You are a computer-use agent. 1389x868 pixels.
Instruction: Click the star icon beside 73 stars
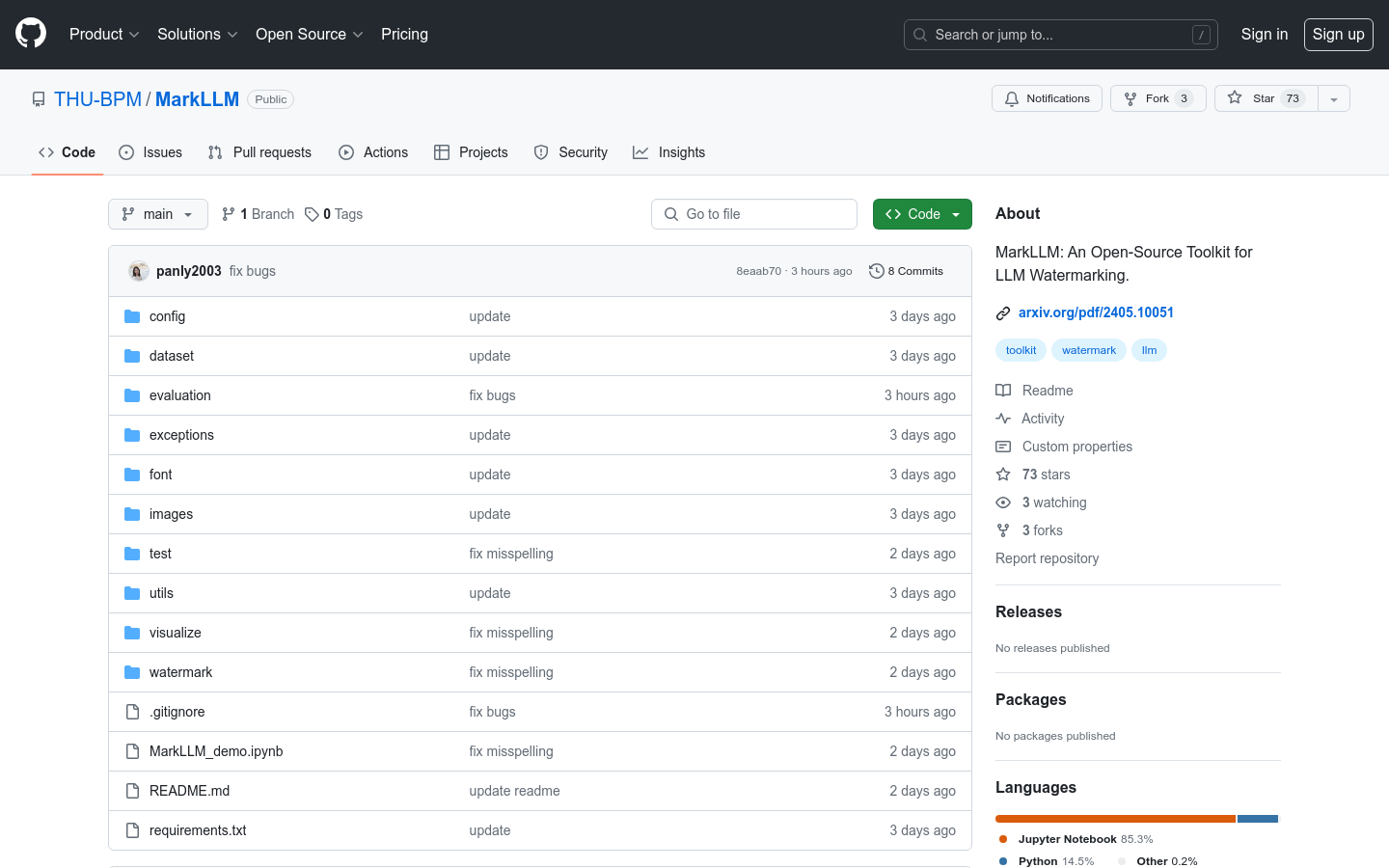pyautogui.click(x=1003, y=475)
